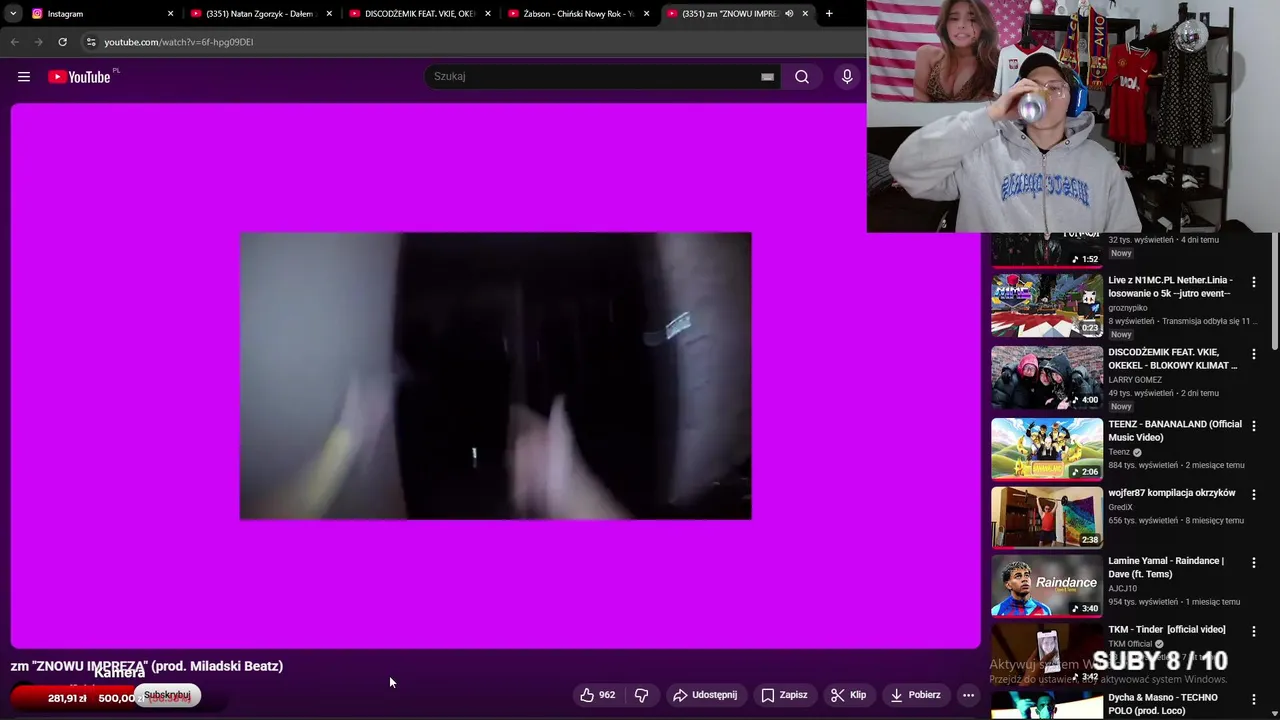Visit LARRY GOMEZ channel name
The height and width of the screenshot is (720, 1280).
pyautogui.click(x=1135, y=380)
